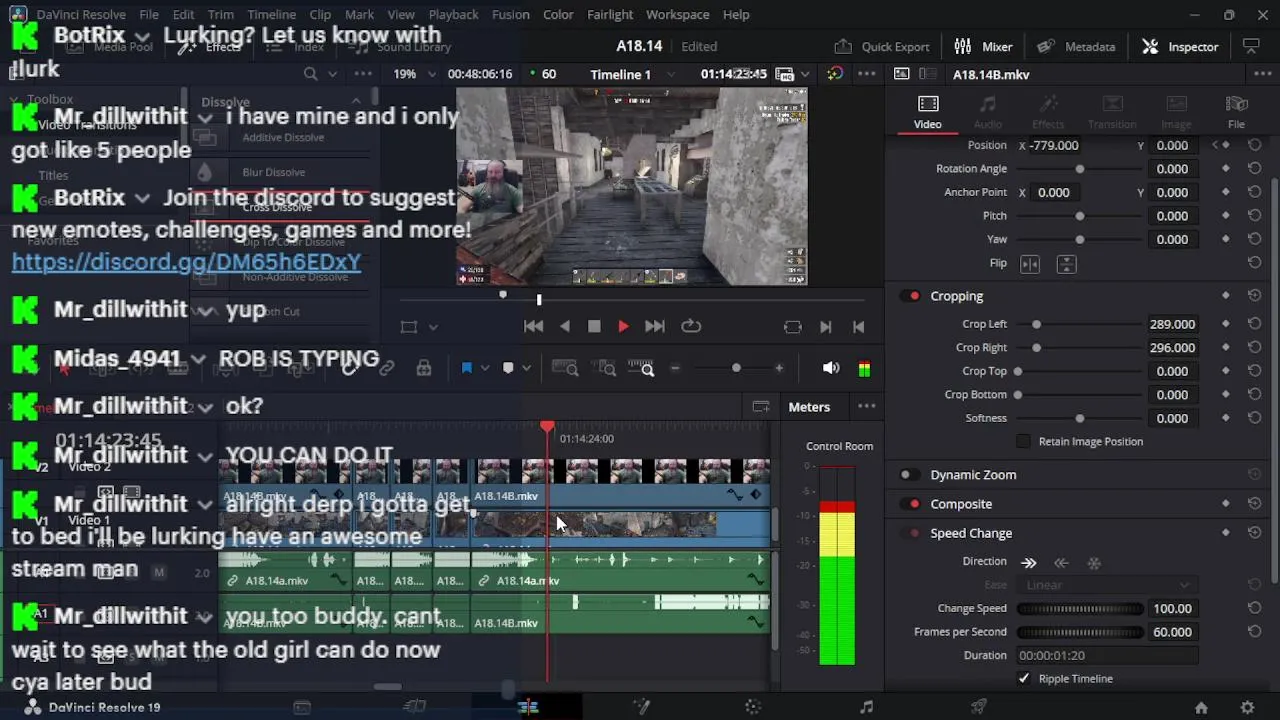The width and height of the screenshot is (1280, 720).
Task: Adjust the Crop Left slider
Action: [x=1036, y=324]
